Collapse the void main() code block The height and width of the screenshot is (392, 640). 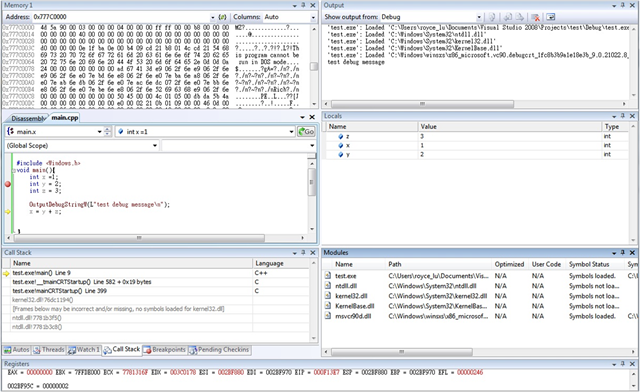click(x=13, y=171)
